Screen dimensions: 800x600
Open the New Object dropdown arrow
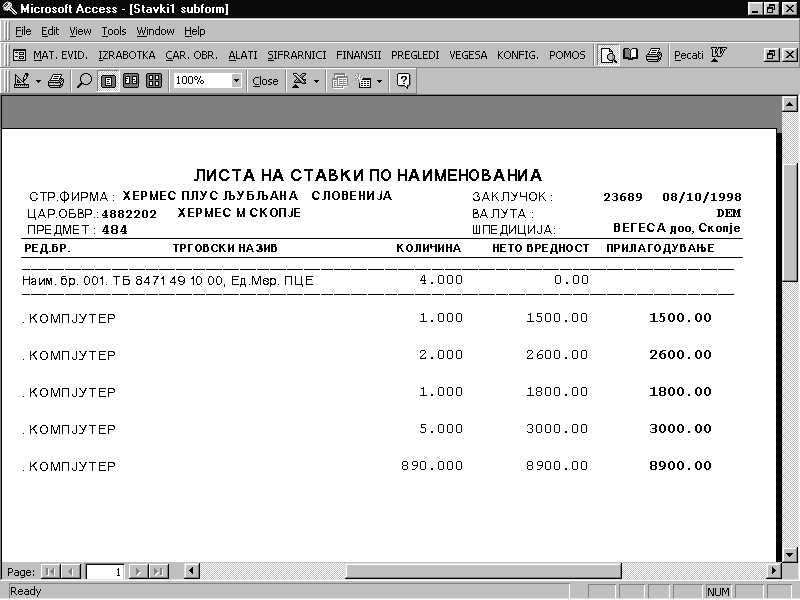pyautogui.click(x=380, y=81)
